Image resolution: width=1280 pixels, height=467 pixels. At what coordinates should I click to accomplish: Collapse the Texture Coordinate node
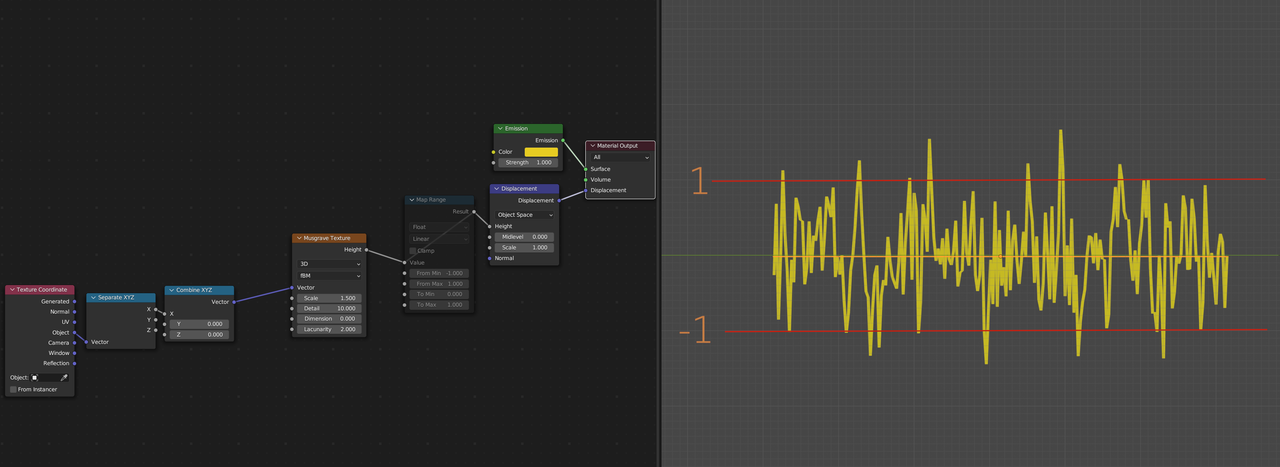[x=12, y=290]
